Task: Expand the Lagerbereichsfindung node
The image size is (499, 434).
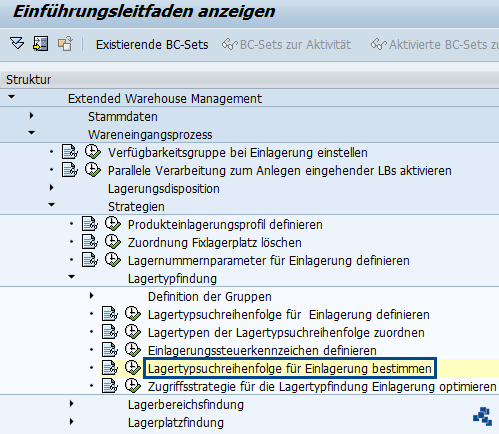Action: (72, 404)
